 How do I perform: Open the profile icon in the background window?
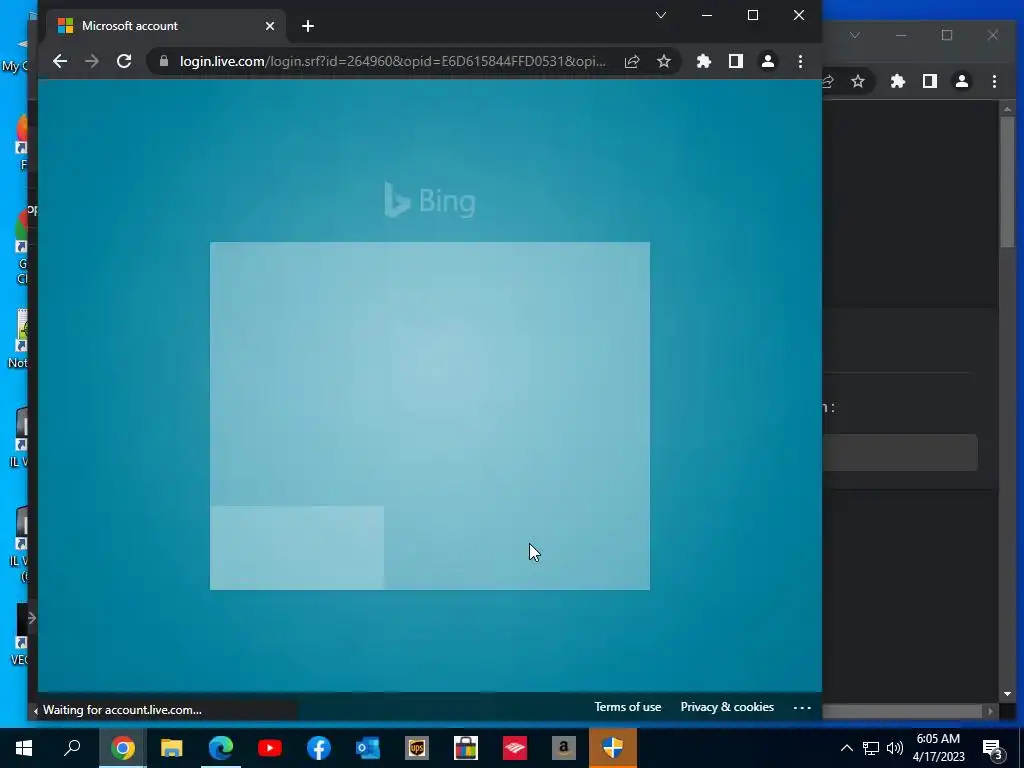pos(962,82)
